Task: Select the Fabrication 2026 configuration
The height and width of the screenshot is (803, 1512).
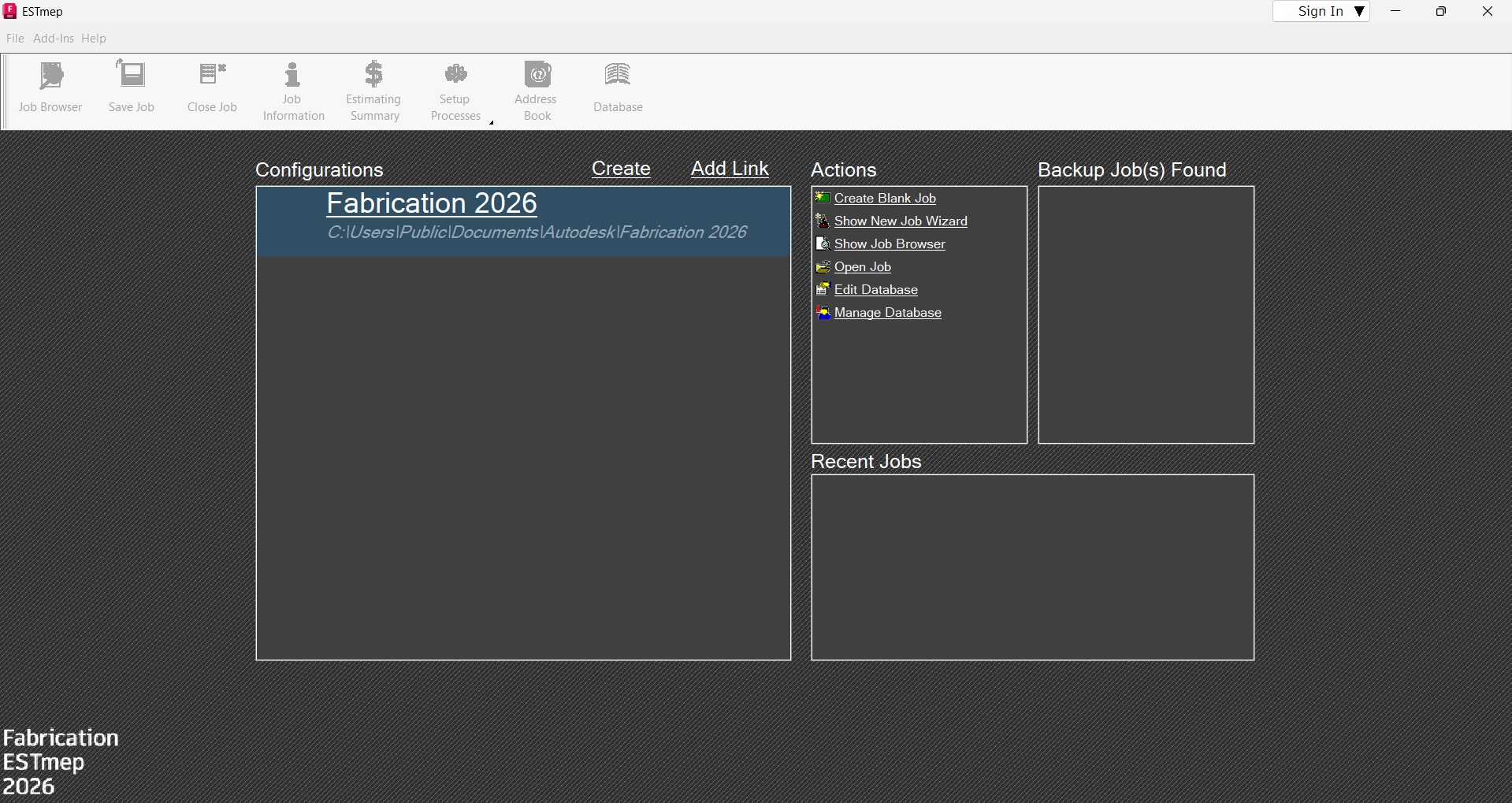Action: (x=432, y=204)
